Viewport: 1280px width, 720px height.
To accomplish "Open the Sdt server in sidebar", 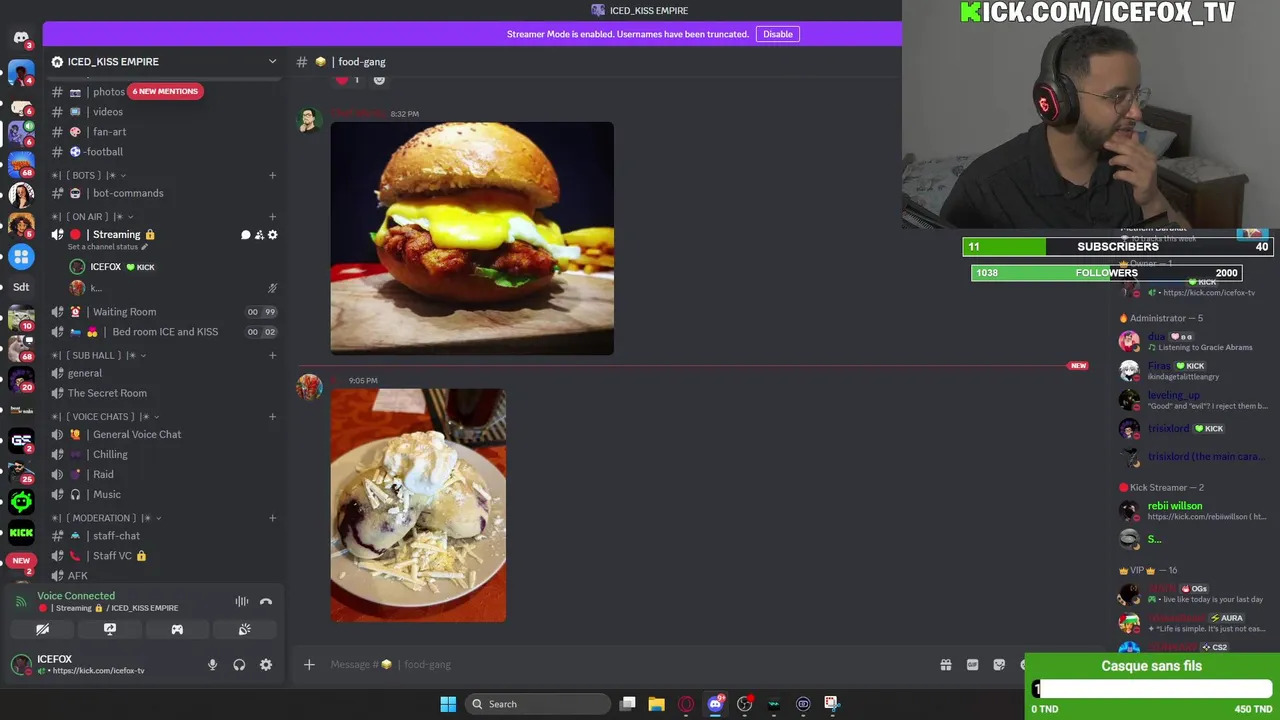I will click(x=21, y=287).
